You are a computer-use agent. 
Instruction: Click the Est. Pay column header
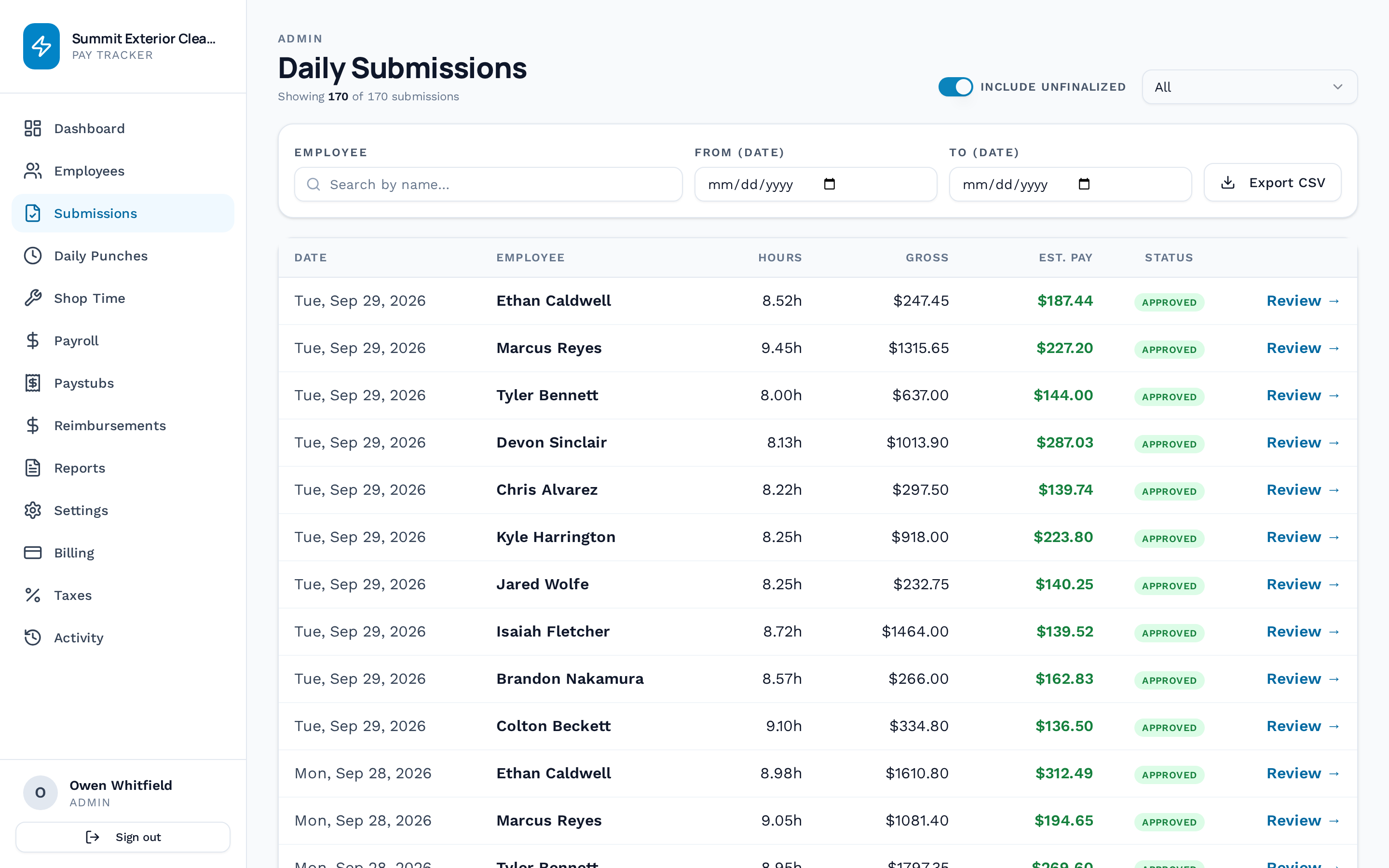(x=1065, y=258)
